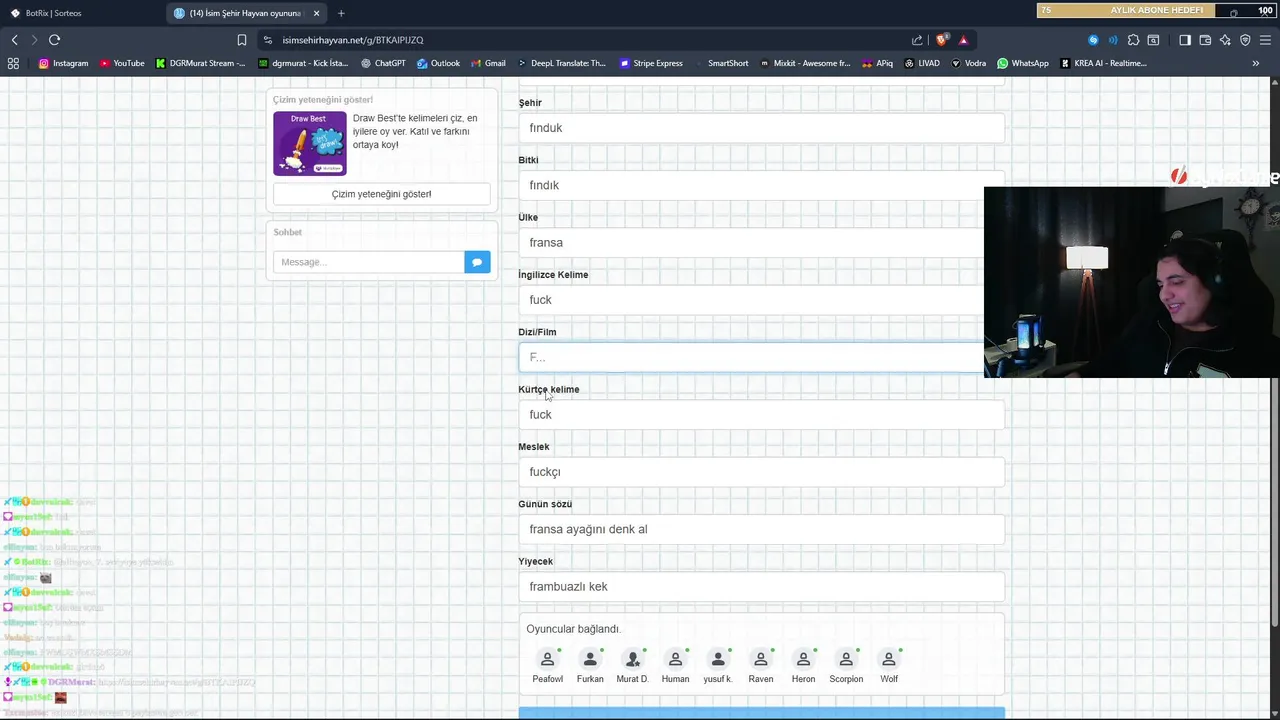Send chat message with blue speech button
Image resolution: width=1280 pixels, height=720 pixels.
point(477,262)
